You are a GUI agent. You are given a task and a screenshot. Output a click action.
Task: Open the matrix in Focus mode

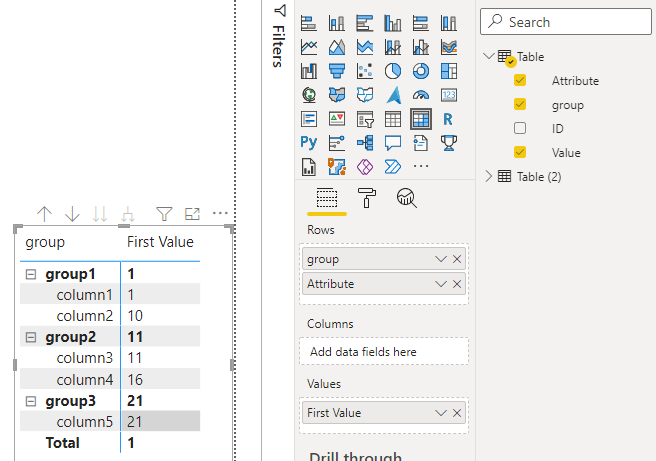click(x=192, y=214)
